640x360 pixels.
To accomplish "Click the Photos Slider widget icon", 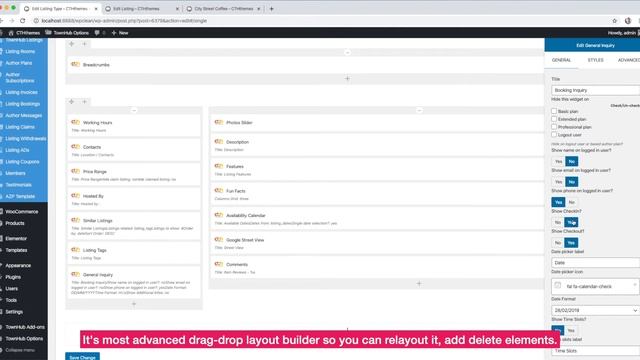I will 219,122.
